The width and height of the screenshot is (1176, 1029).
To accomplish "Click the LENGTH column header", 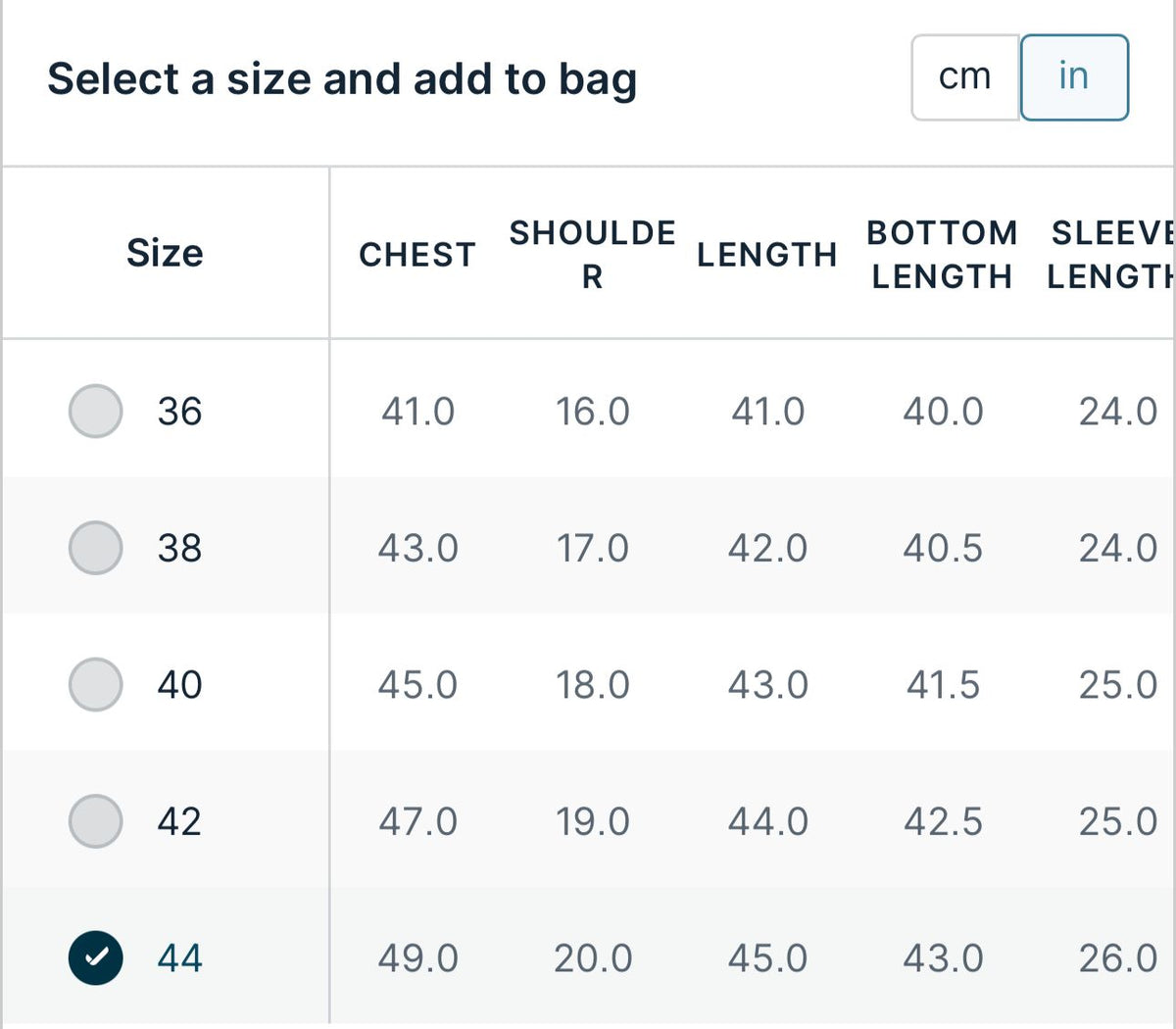I will coord(767,255).
